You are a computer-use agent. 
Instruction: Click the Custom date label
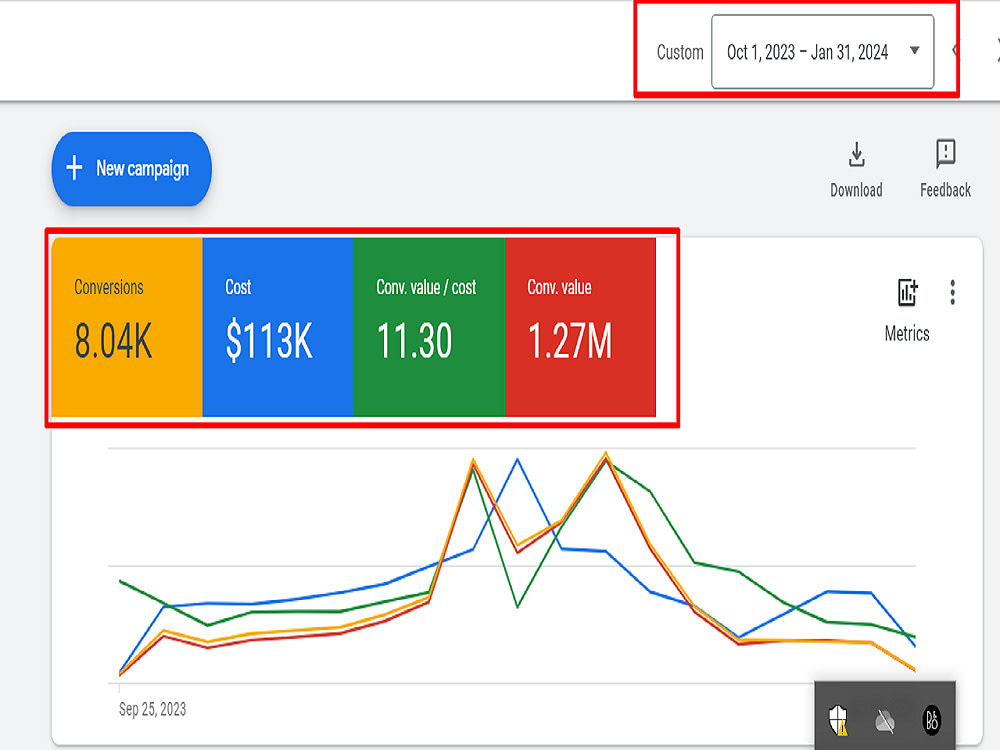click(x=680, y=52)
